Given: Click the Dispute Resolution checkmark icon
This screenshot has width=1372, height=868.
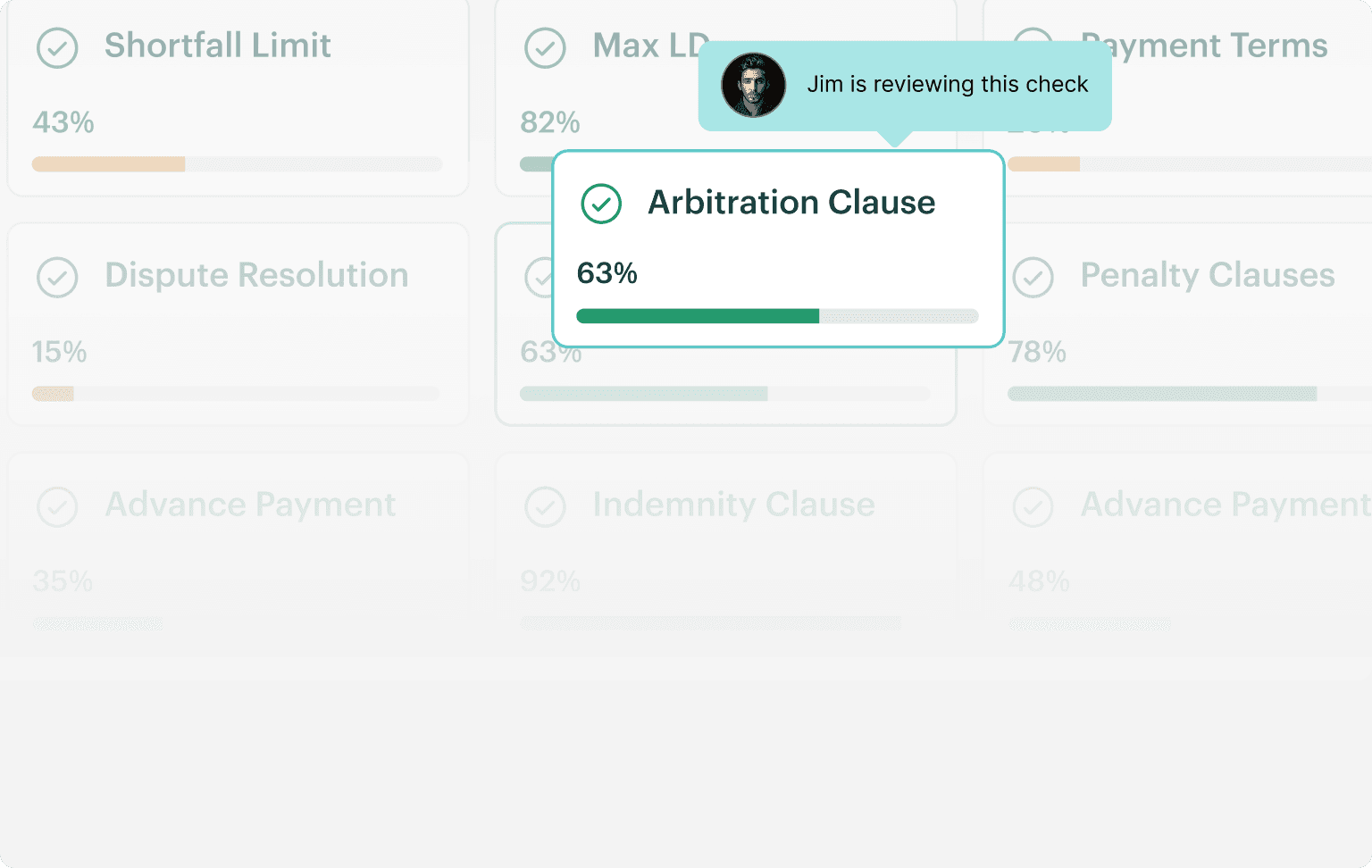Looking at the screenshot, I should [57, 277].
